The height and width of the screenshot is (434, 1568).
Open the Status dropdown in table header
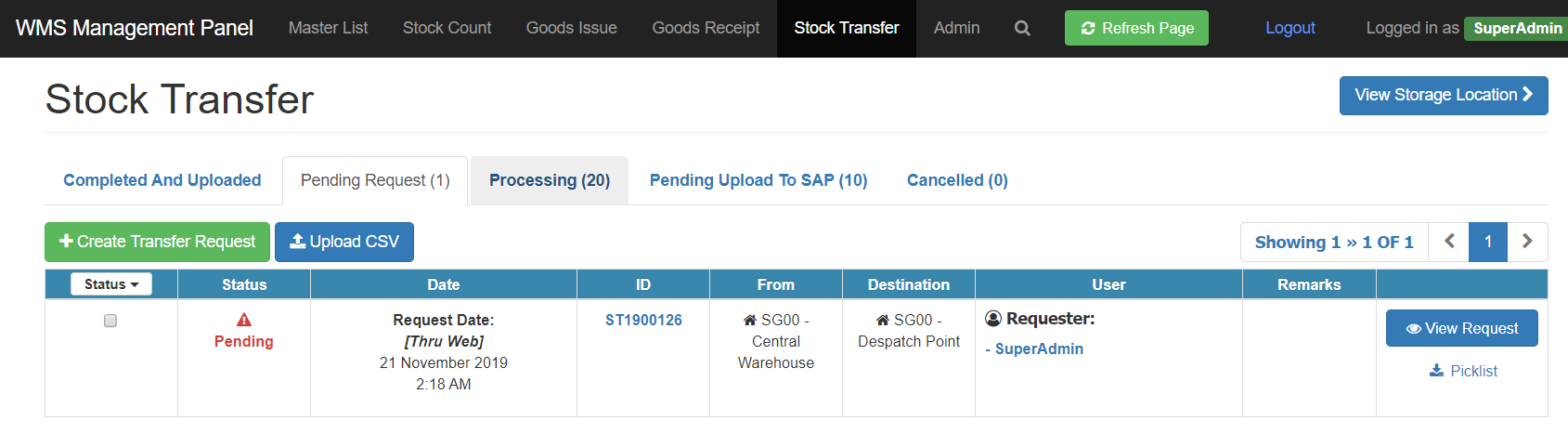click(111, 284)
